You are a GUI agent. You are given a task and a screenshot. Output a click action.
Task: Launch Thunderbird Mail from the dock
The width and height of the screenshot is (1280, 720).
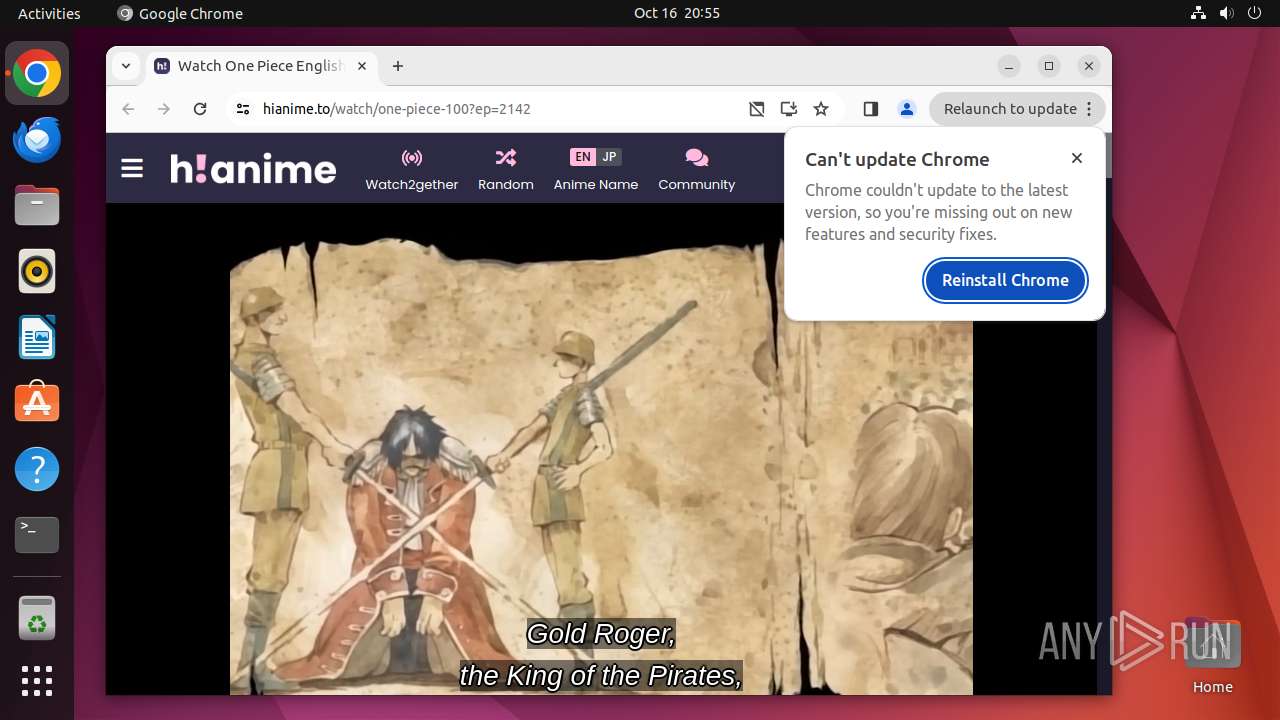(37, 139)
